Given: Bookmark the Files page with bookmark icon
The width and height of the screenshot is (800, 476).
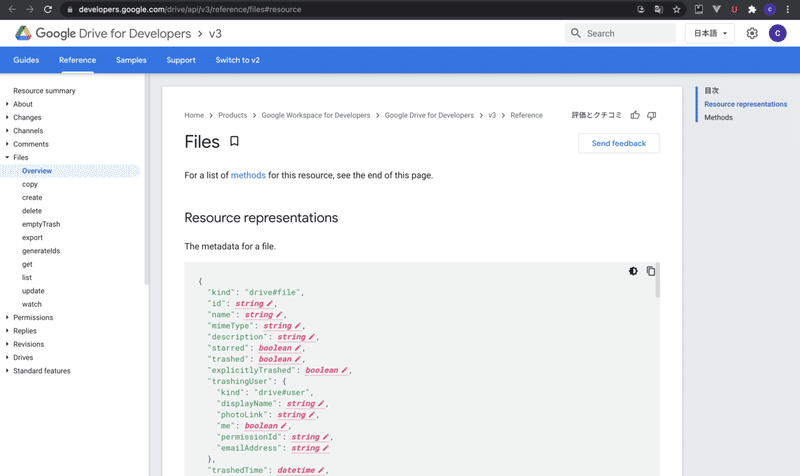Looking at the screenshot, I should 234,141.
